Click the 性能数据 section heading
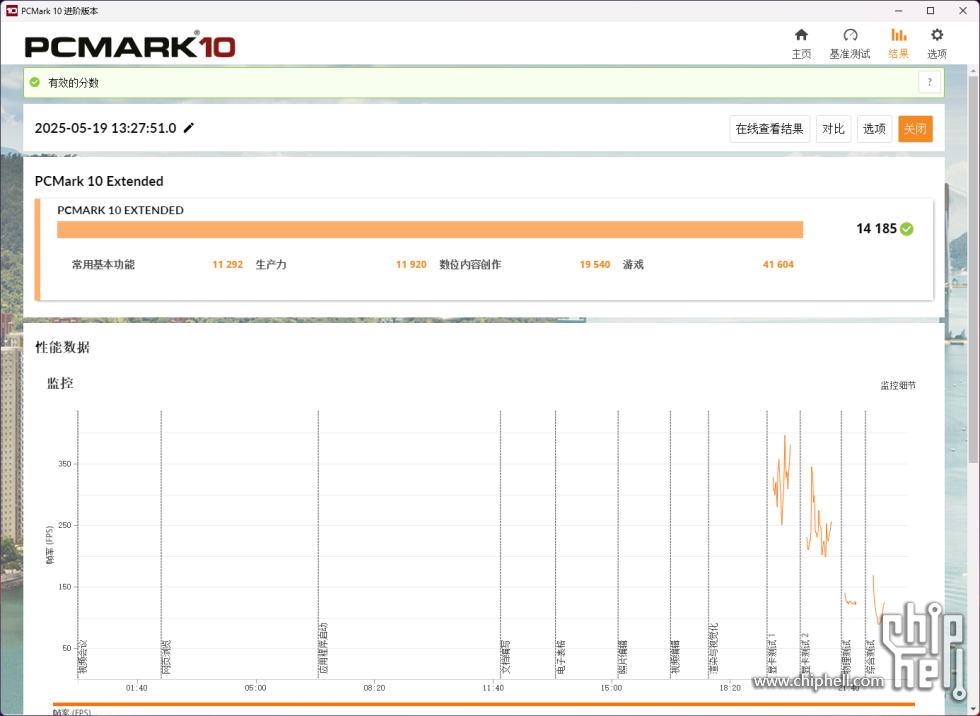Image resolution: width=980 pixels, height=716 pixels. [62, 347]
